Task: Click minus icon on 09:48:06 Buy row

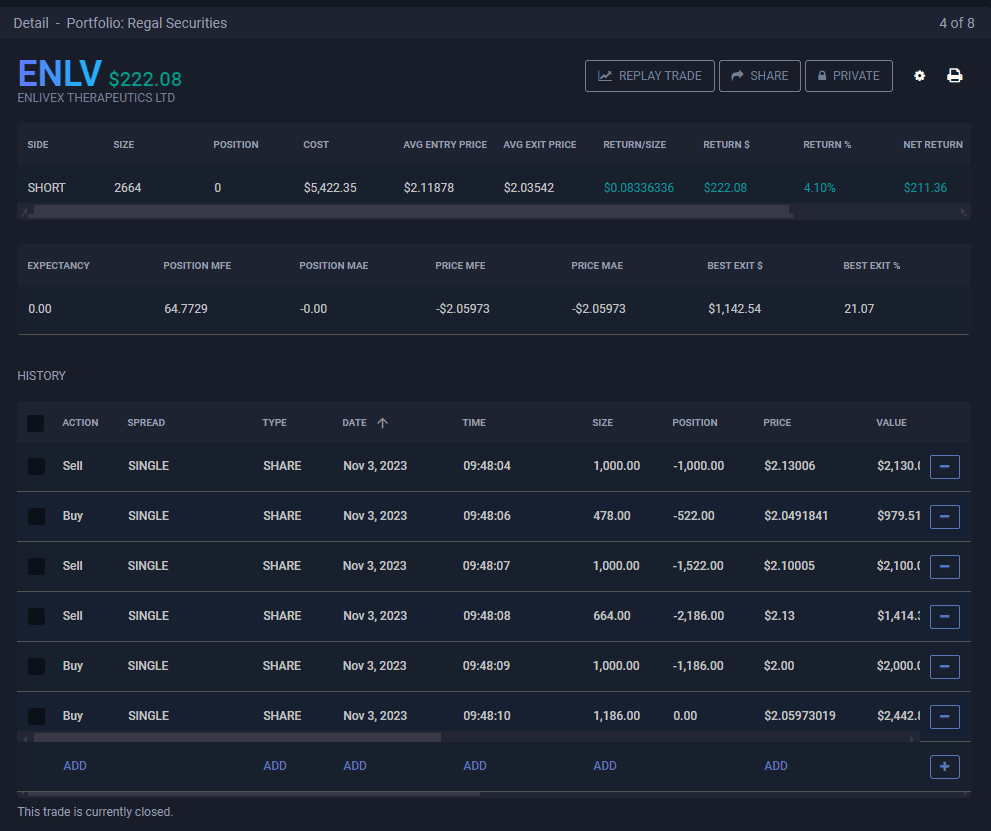Action: tap(944, 516)
